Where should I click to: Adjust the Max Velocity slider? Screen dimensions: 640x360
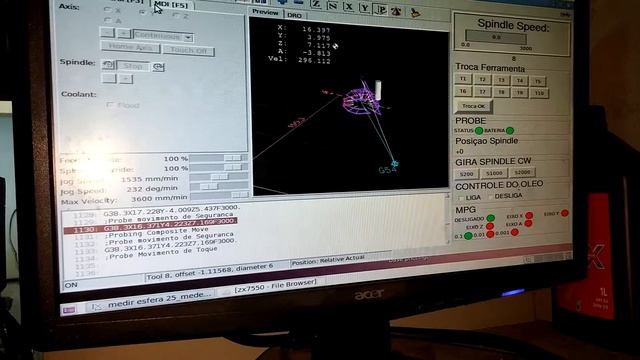point(219,196)
